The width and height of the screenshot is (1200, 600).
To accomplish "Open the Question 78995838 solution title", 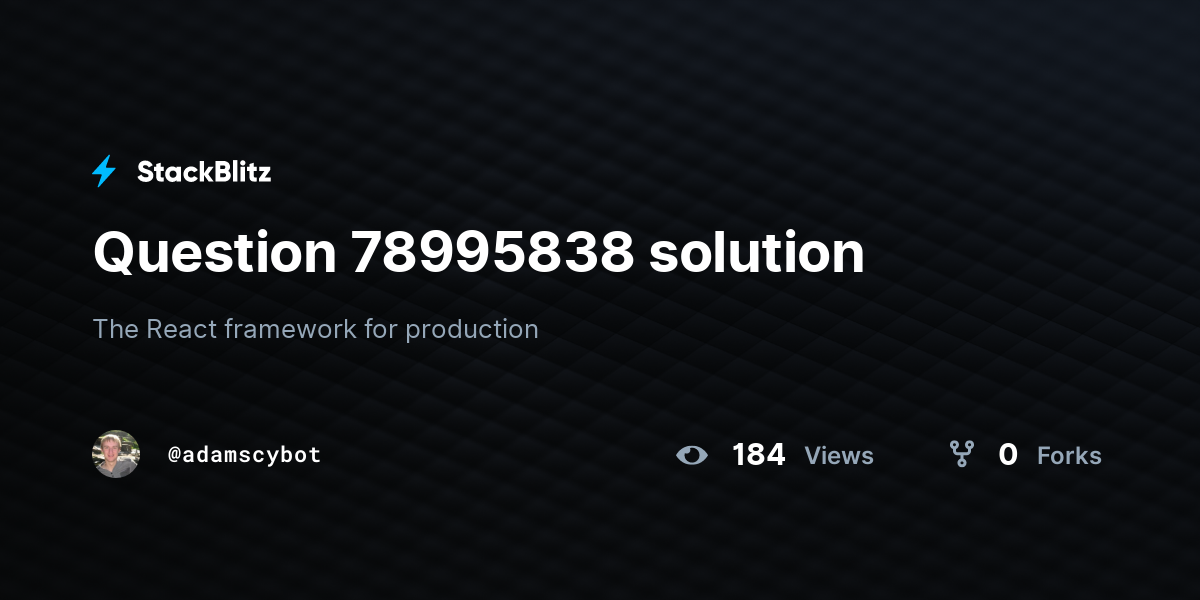I will coord(479,252).
